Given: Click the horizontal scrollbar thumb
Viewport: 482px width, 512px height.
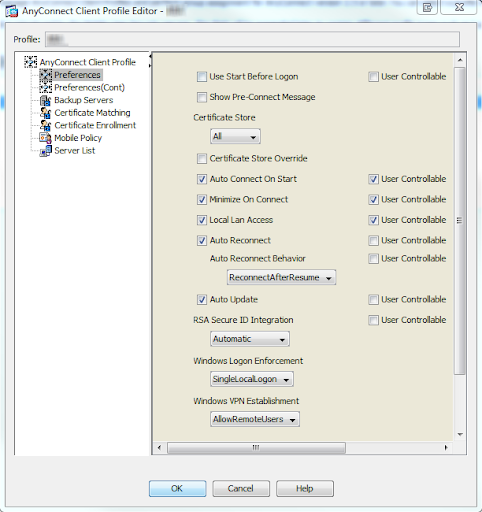Looking at the screenshot, I should tap(256, 448).
